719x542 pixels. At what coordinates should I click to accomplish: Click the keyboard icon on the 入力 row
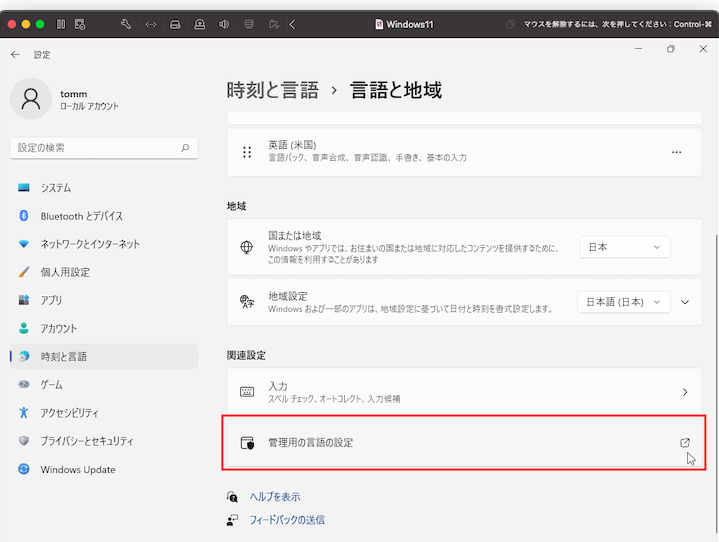pyautogui.click(x=247, y=392)
